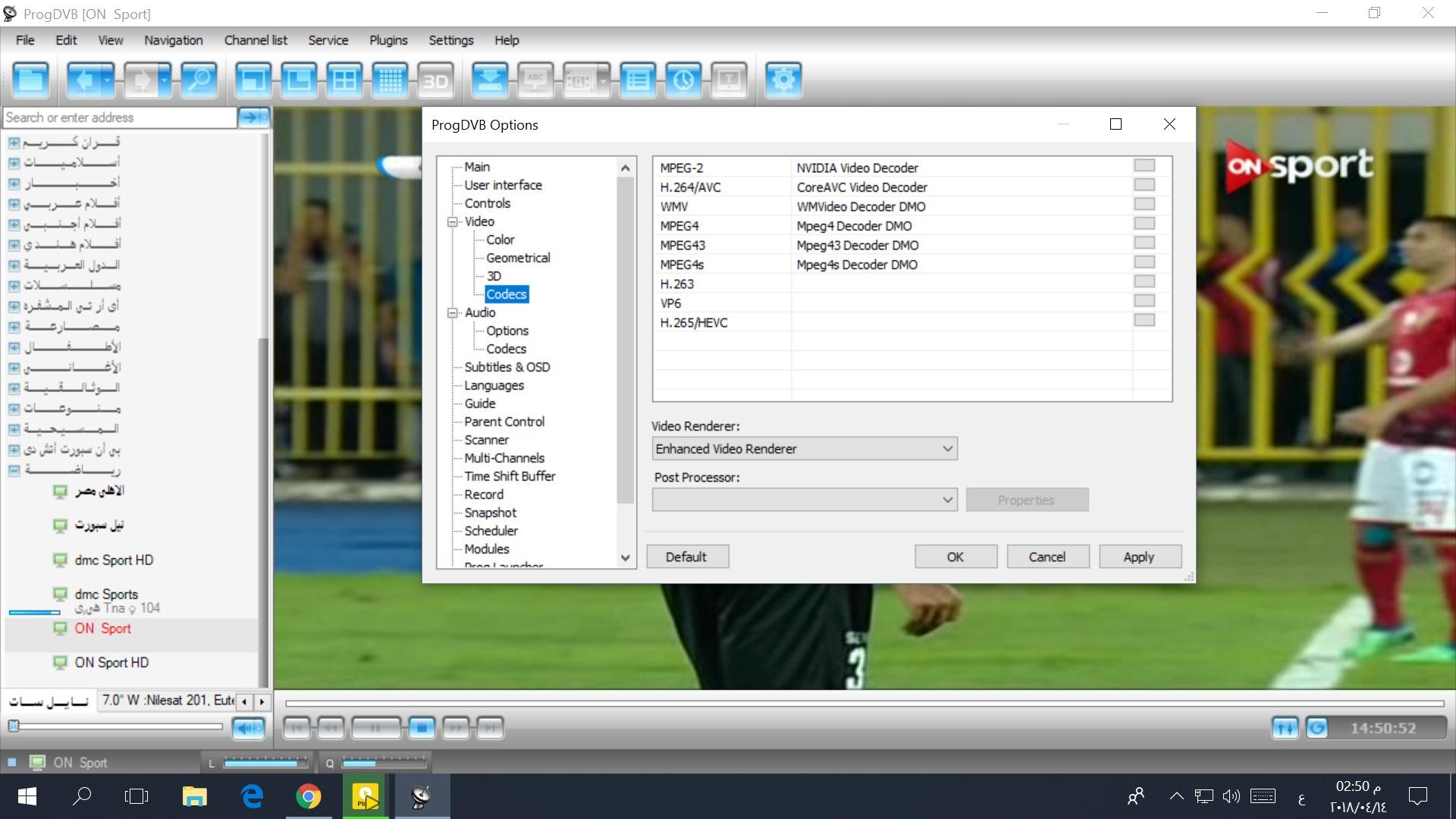1456x819 pixels.
Task: Expand the first channel group in list
Action: pyautogui.click(x=14, y=143)
